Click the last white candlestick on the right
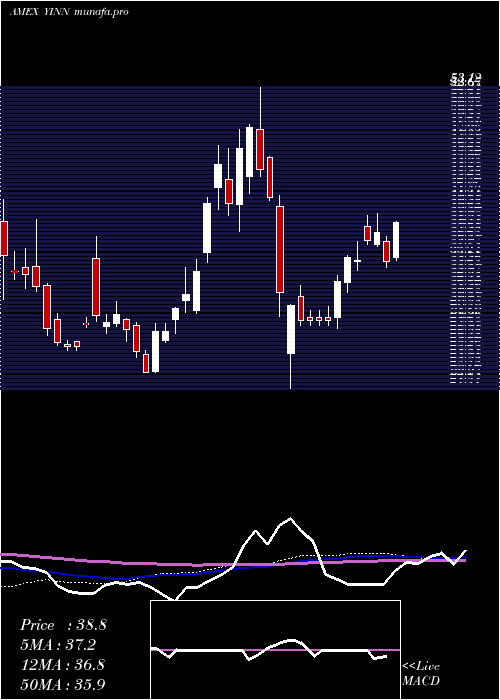This screenshot has height=700, width=500. click(x=396, y=240)
